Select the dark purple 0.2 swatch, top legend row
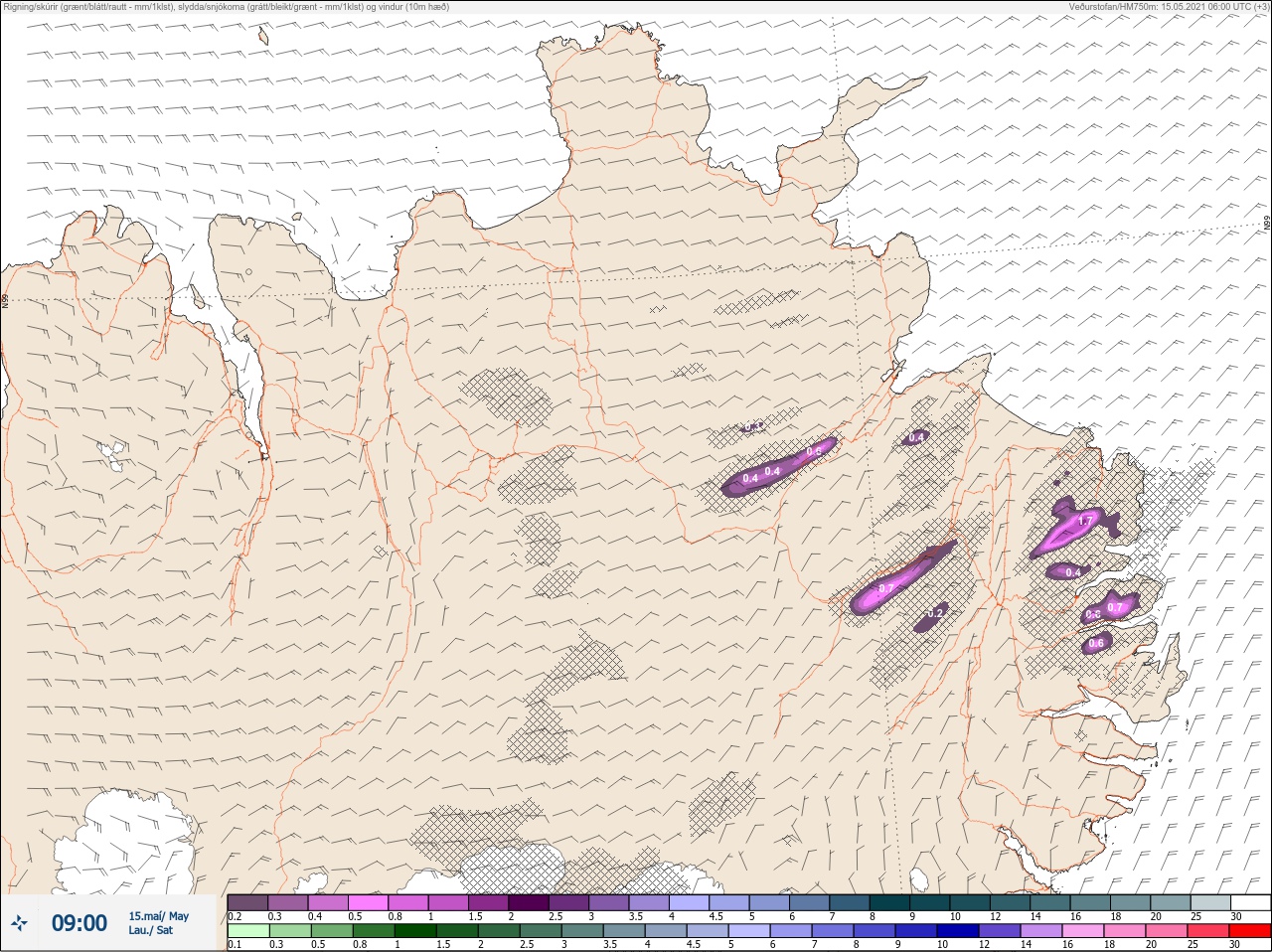 tap(247, 902)
